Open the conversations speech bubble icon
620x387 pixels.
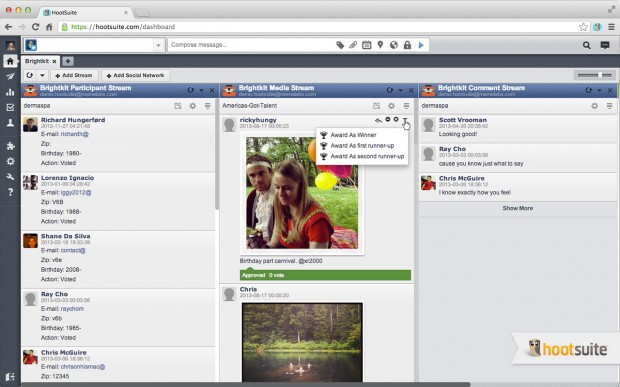point(605,45)
